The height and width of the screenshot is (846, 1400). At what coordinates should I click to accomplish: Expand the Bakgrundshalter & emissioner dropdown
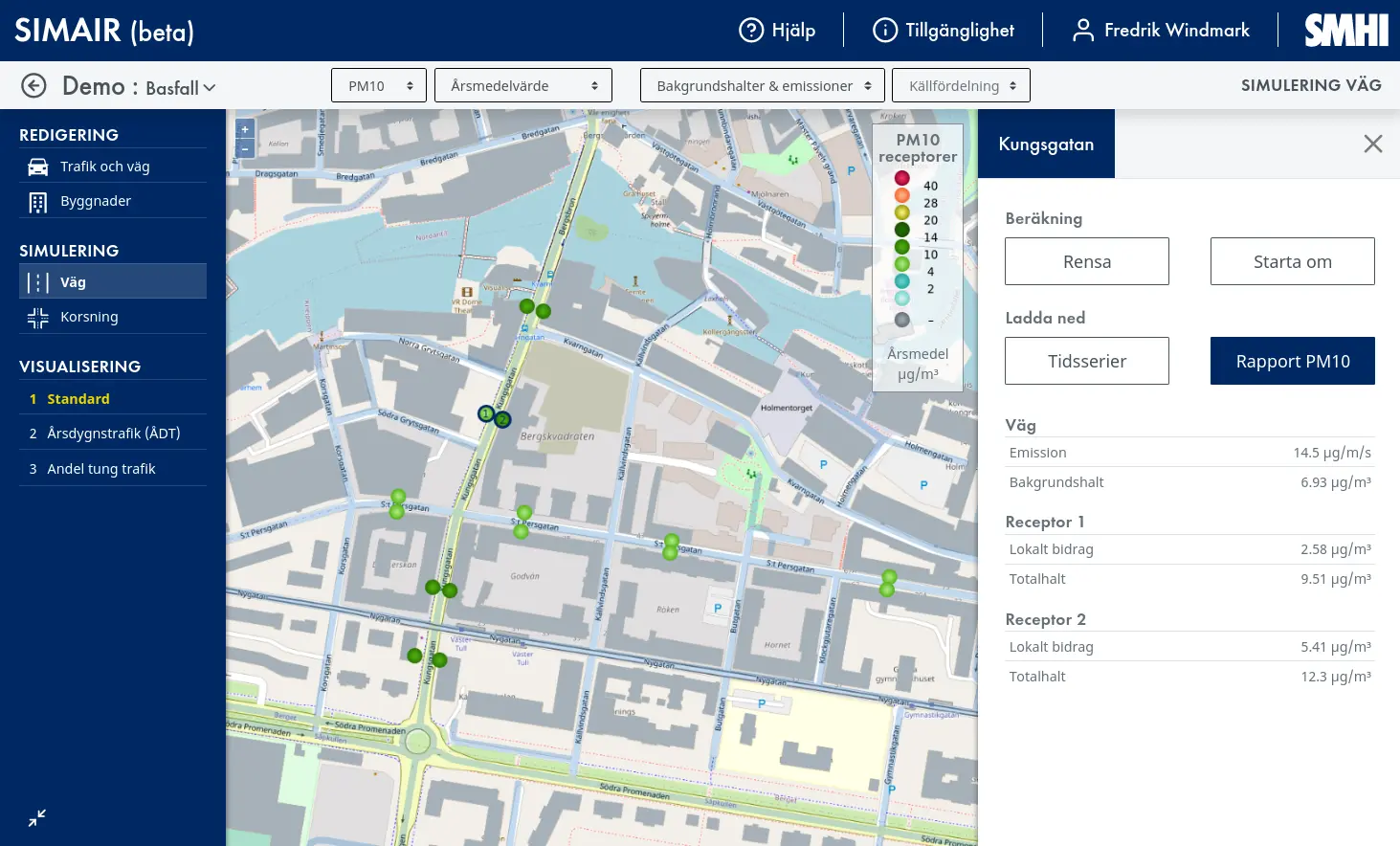[763, 86]
